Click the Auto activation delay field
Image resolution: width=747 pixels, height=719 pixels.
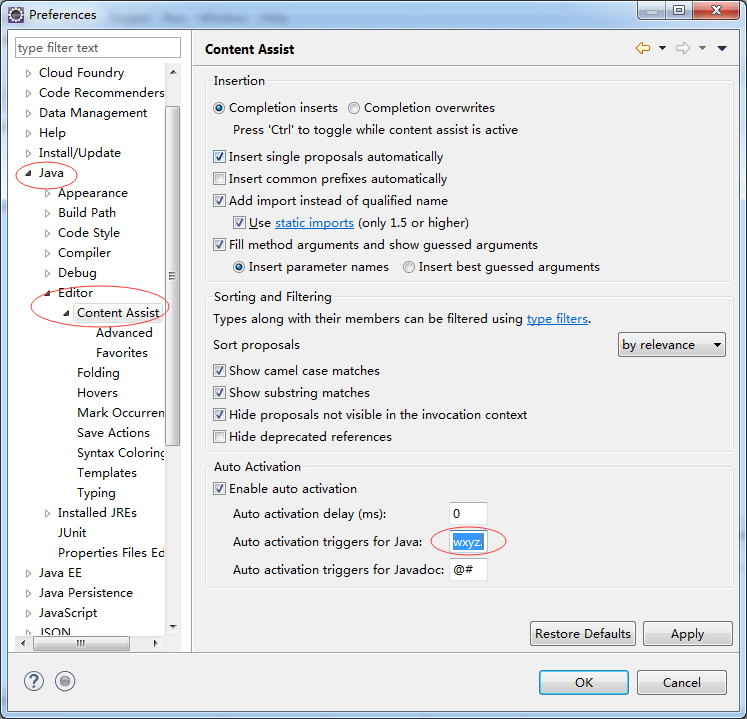click(468, 514)
